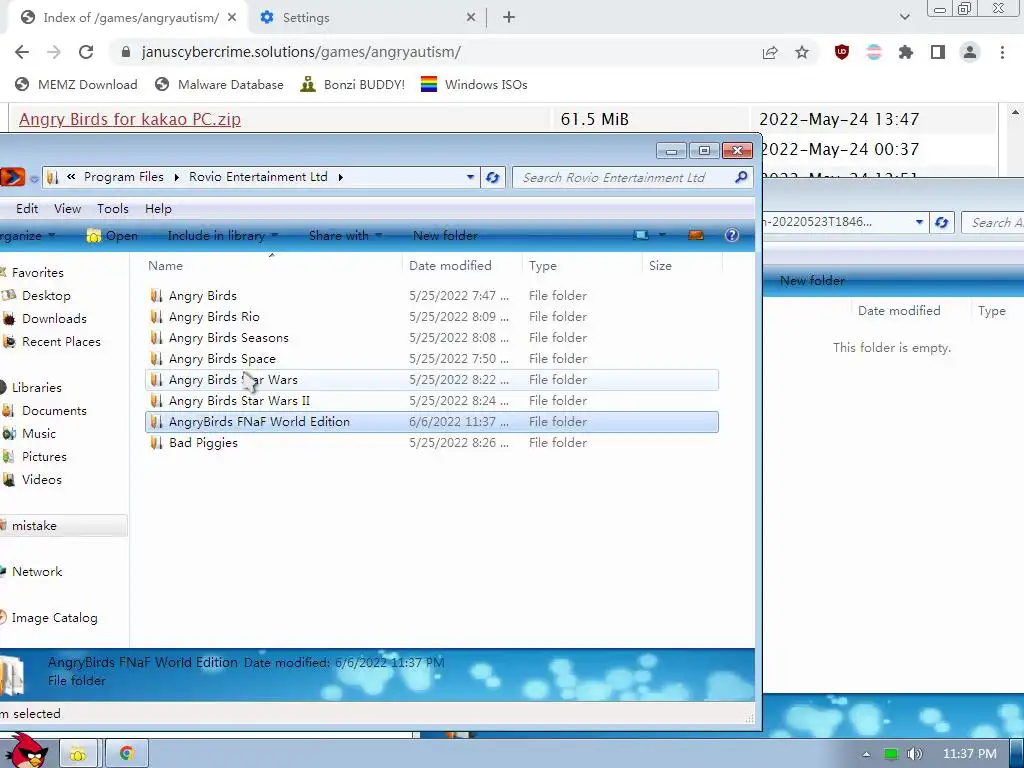
Task: Select the Angry Birds folder
Action: coord(432,296)
